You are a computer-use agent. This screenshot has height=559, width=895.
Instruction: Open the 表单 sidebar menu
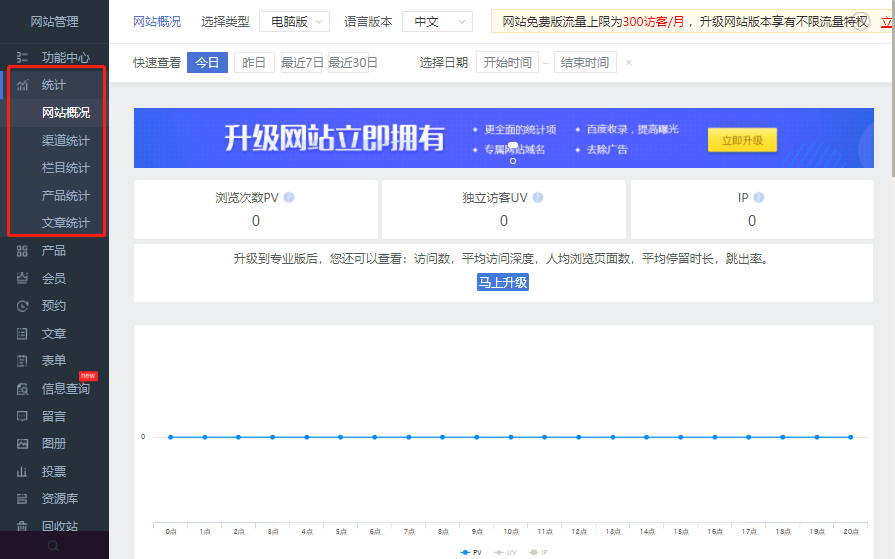coord(54,361)
